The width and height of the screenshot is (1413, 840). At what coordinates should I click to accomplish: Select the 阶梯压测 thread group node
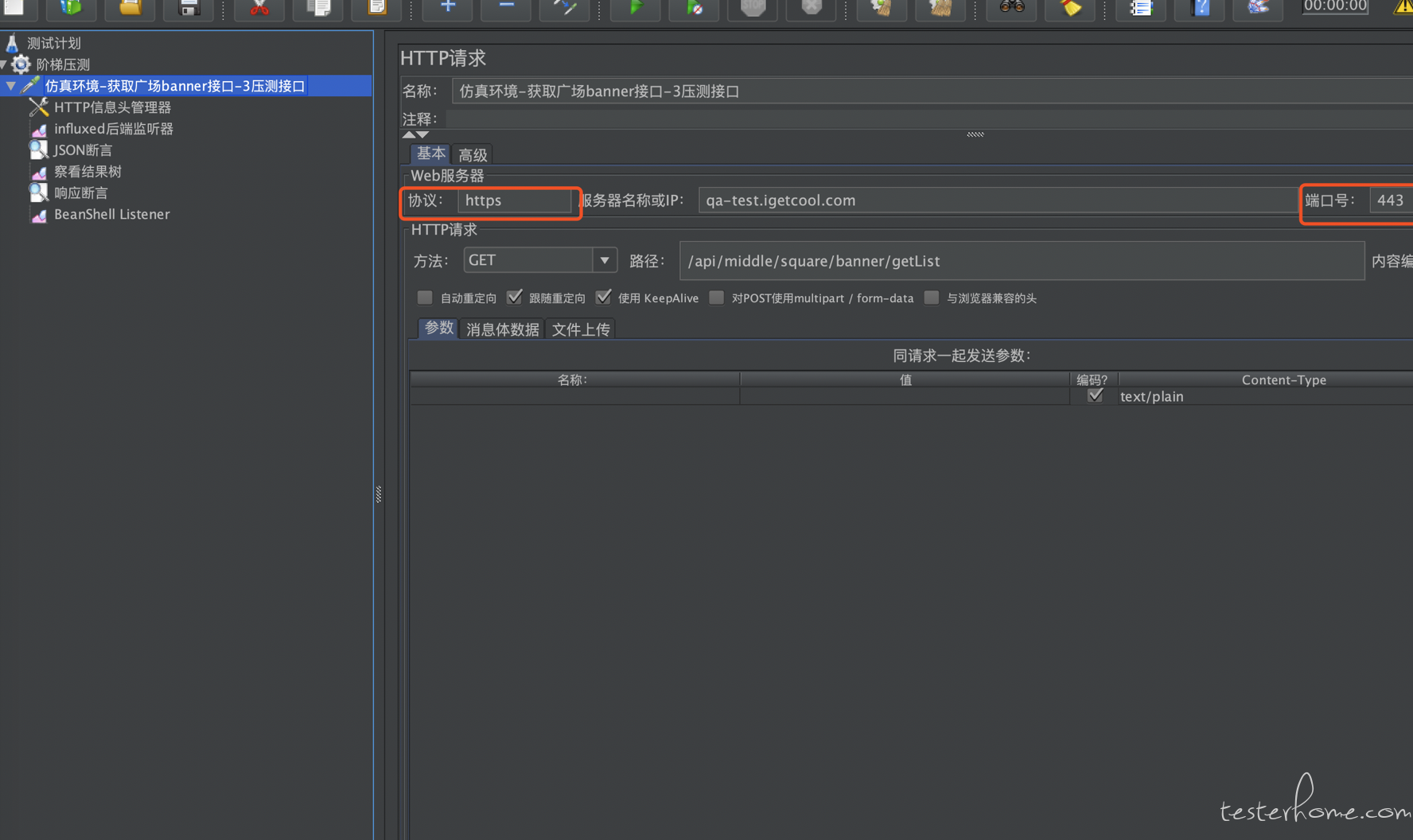click(63, 64)
